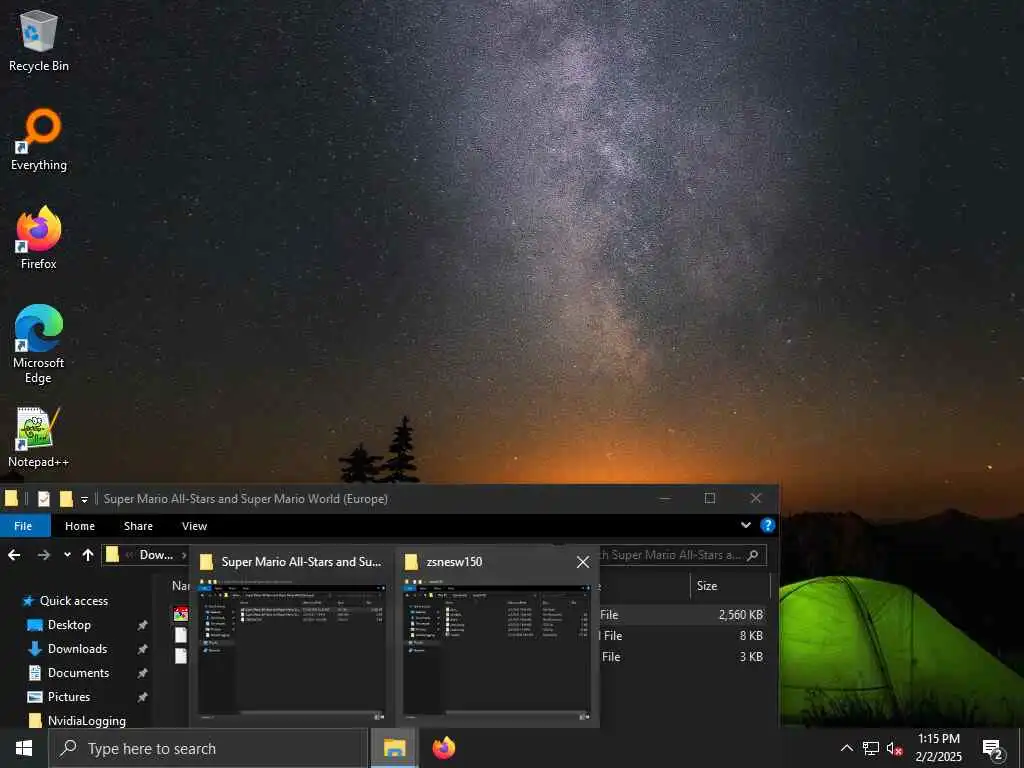Switch to the Home ribbon tab
This screenshot has width=1024, height=768.
pyautogui.click(x=80, y=526)
